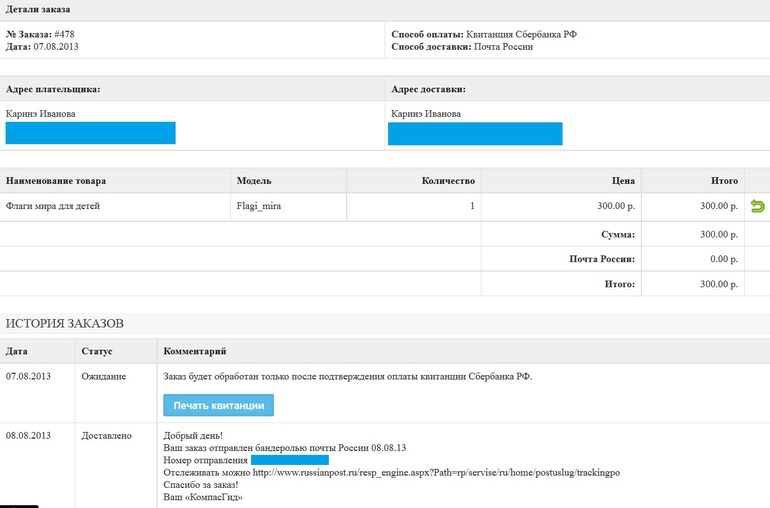This screenshot has width=770, height=508.
Task: Click the Модель column header
Action: pos(254,181)
